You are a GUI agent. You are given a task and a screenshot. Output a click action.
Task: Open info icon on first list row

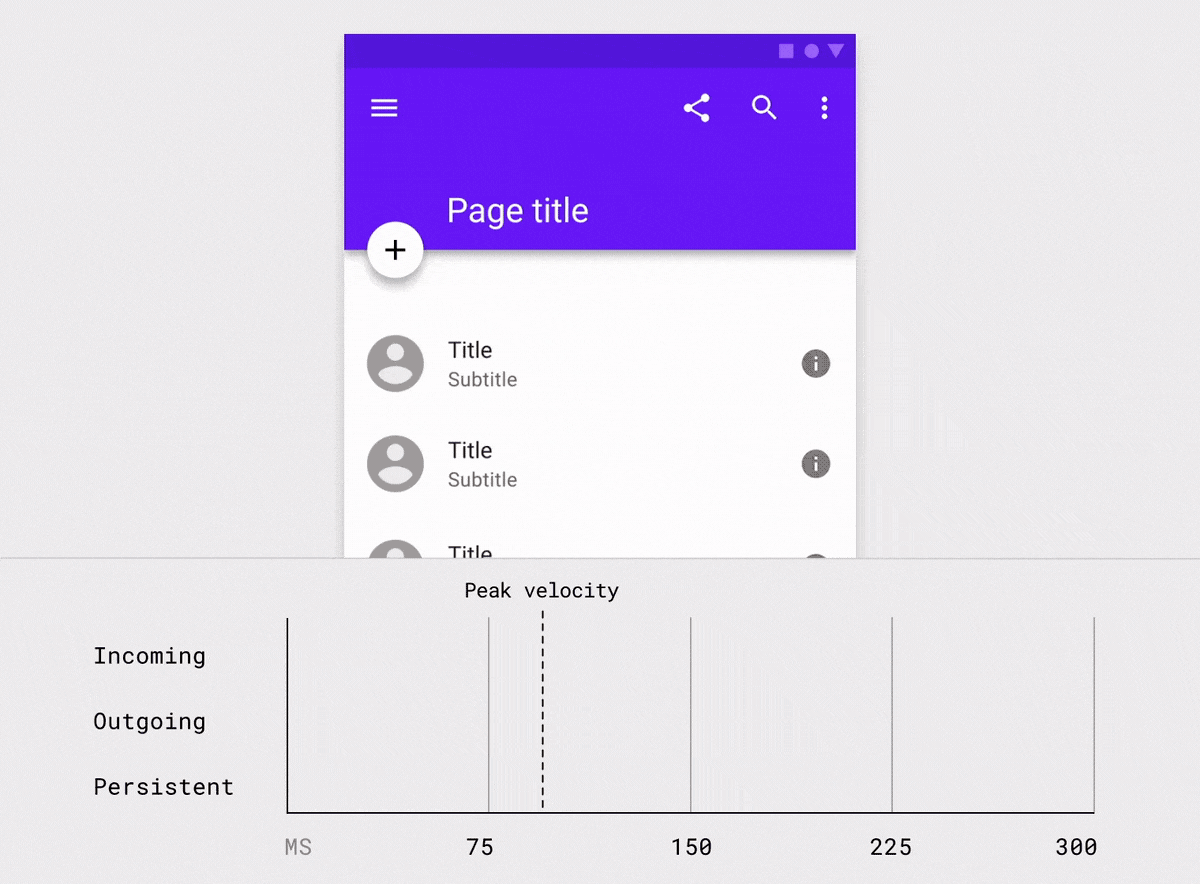[816, 363]
